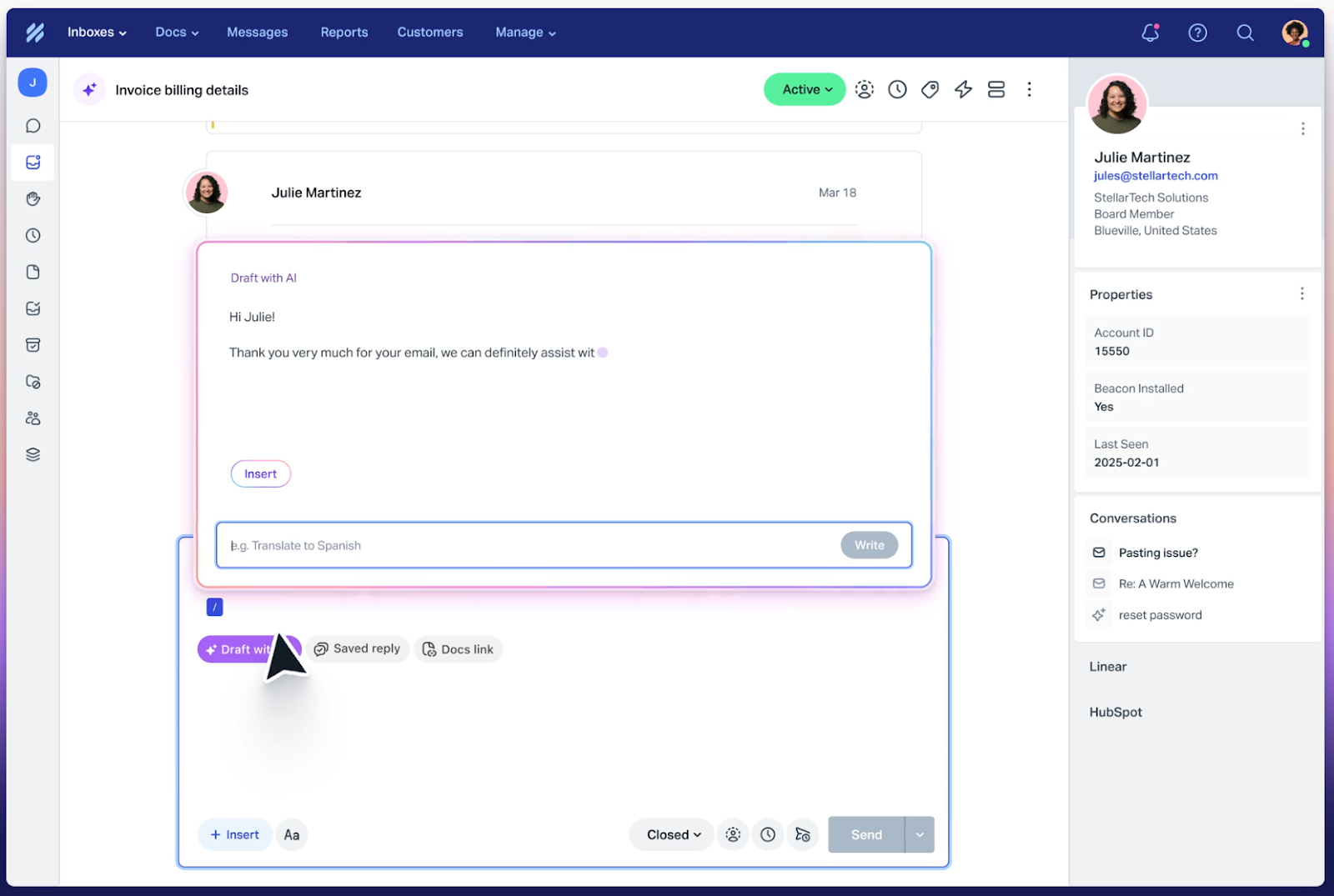Expand the Manage menu

[x=524, y=33]
